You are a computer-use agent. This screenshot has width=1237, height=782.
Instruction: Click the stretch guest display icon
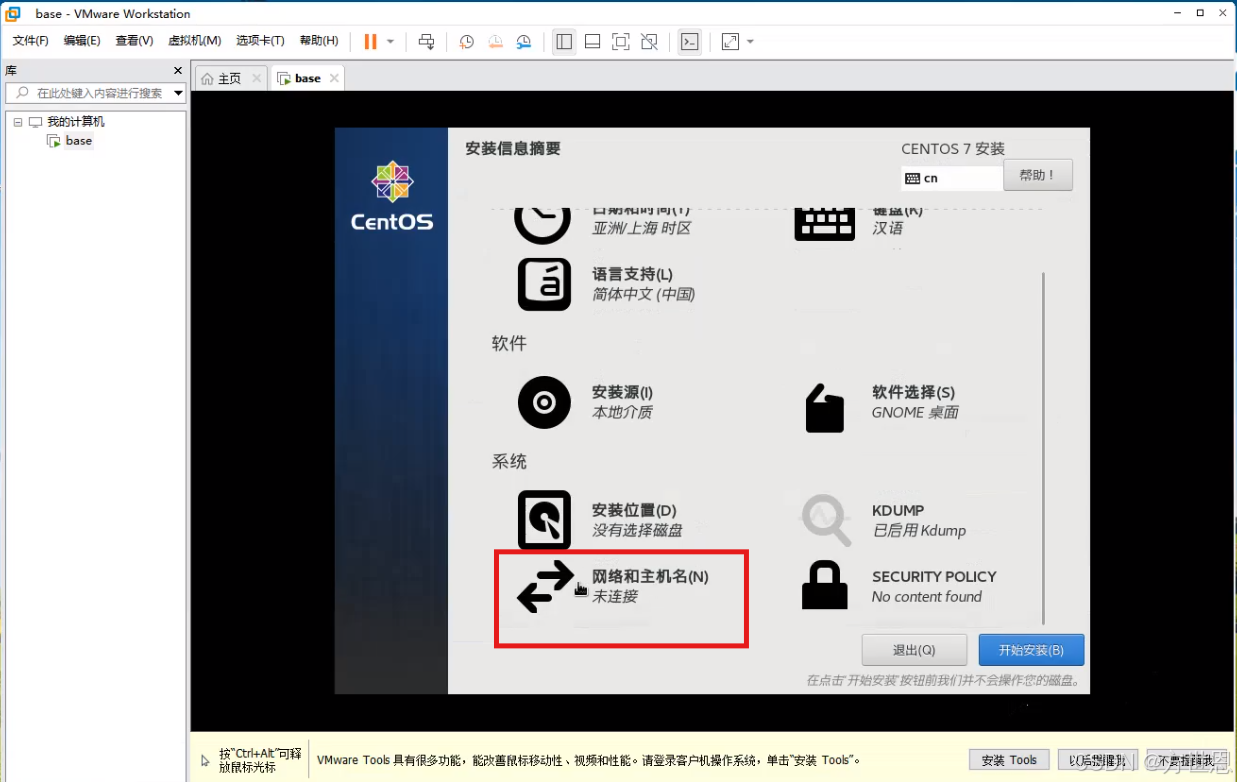(730, 41)
